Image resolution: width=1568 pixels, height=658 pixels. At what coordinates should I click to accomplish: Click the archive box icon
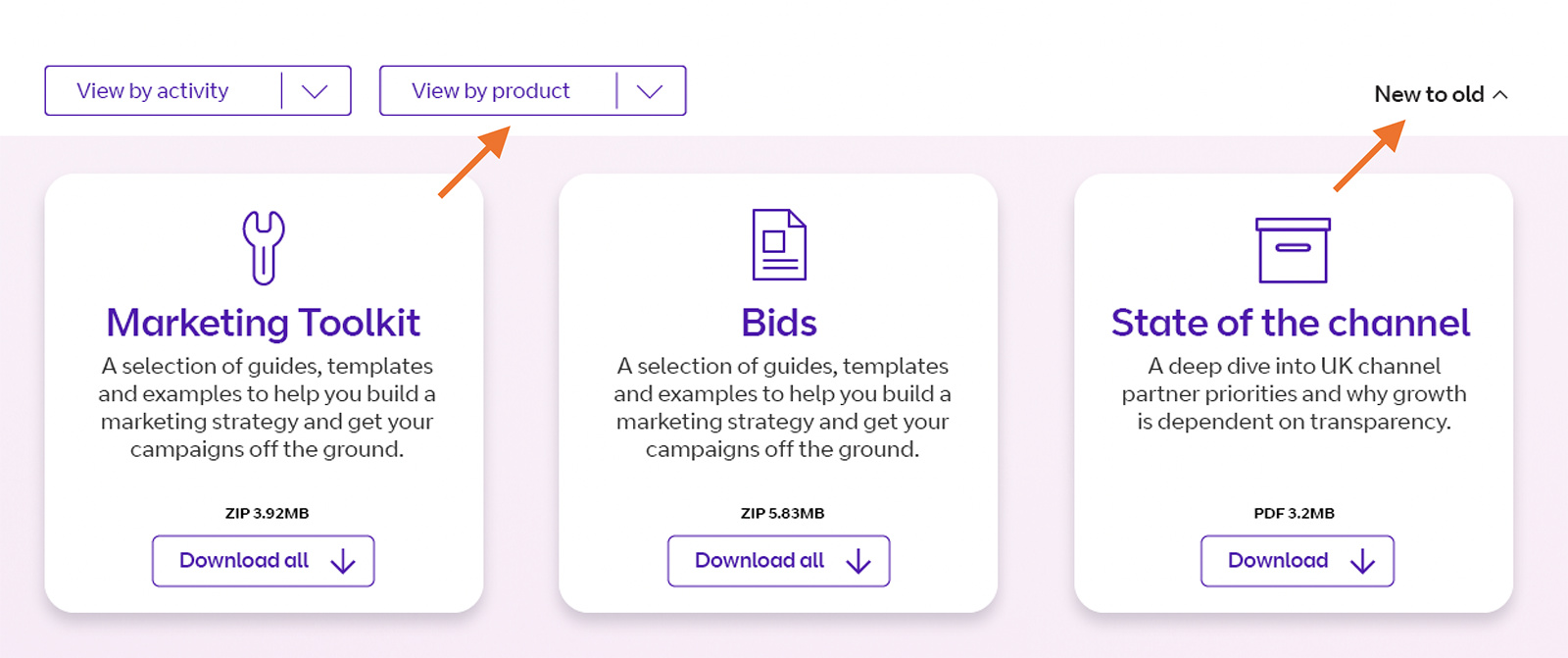coord(1293,250)
